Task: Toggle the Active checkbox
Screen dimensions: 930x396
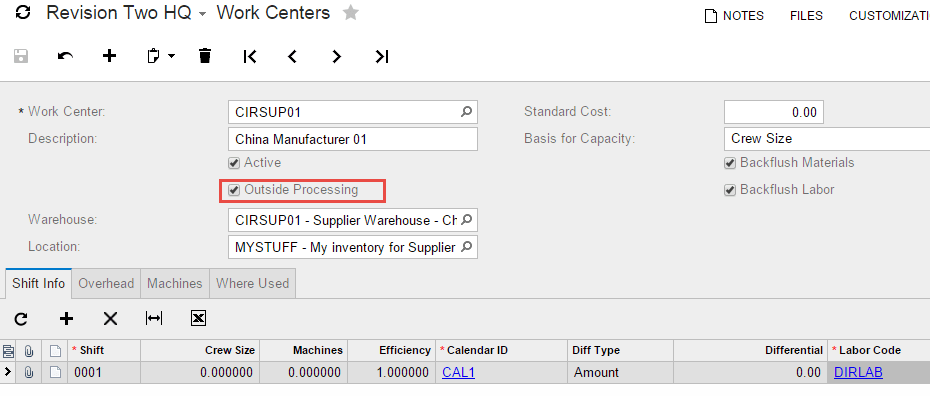Action: pos(234,163)
